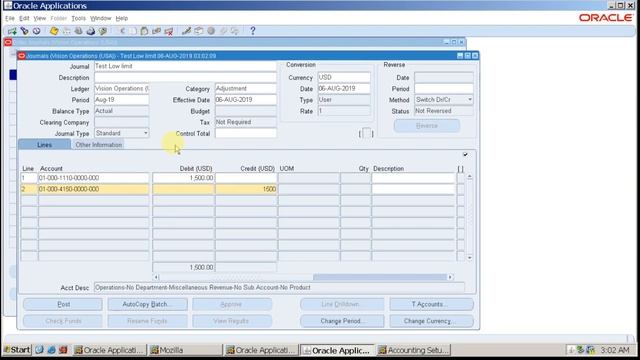Screen dimensions: 640x360
Task: Click the Start button on taskbar
Action: (17, 350)
